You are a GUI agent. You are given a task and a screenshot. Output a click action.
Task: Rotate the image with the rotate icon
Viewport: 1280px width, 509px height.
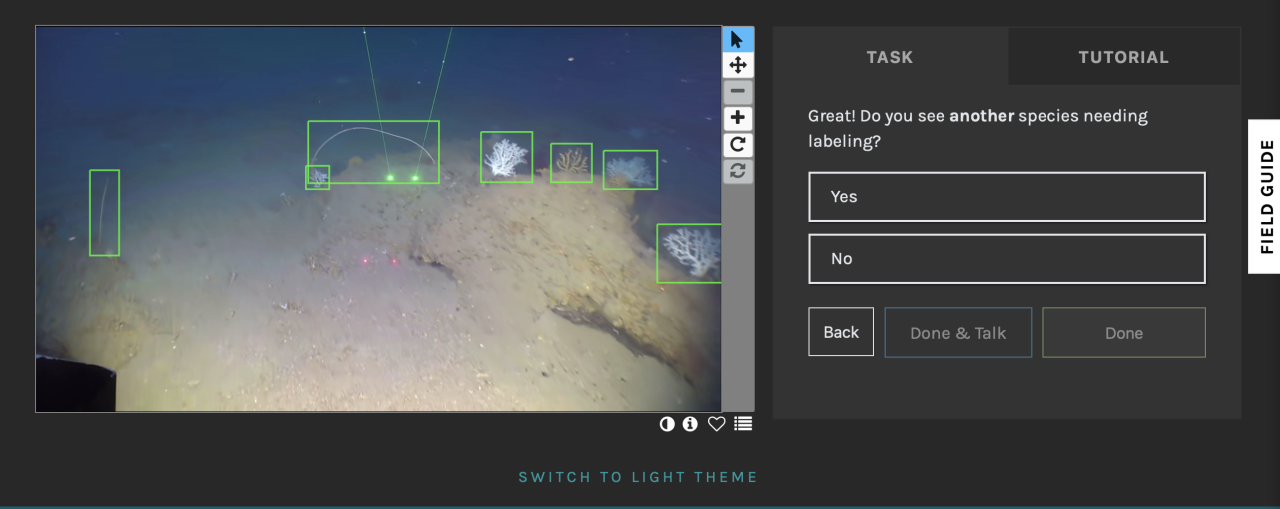click(737, 144)
